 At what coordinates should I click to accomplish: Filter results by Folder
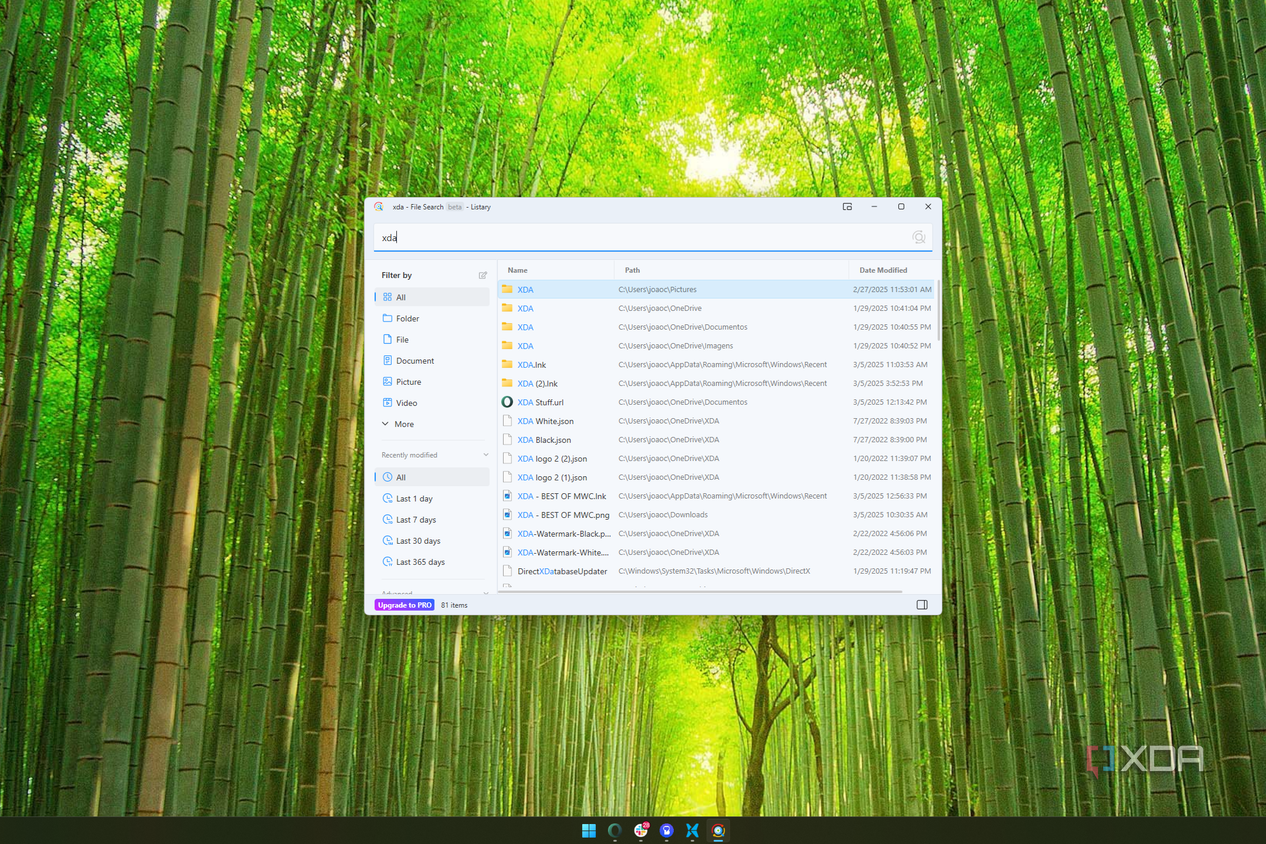coord(433,318)
